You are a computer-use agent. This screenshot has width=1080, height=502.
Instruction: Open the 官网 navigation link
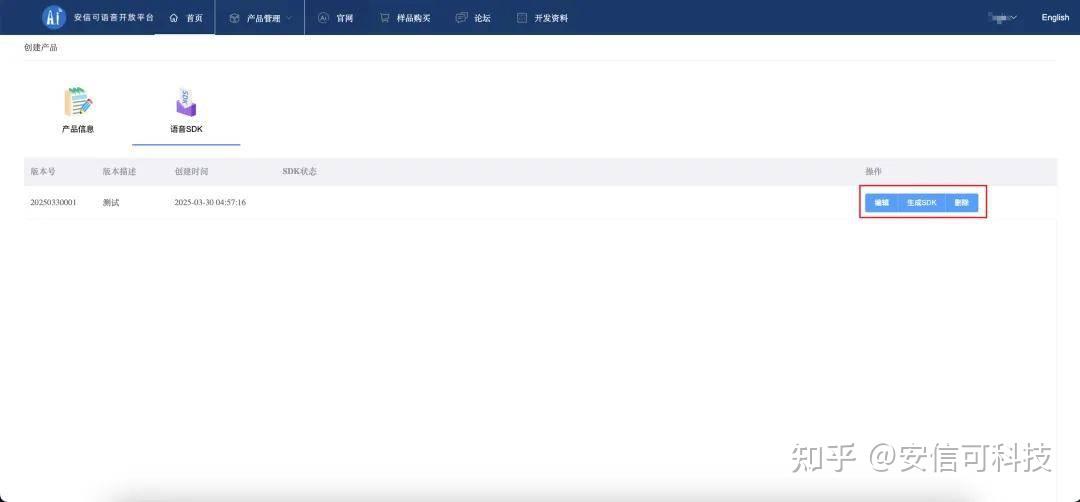point(344,19)
